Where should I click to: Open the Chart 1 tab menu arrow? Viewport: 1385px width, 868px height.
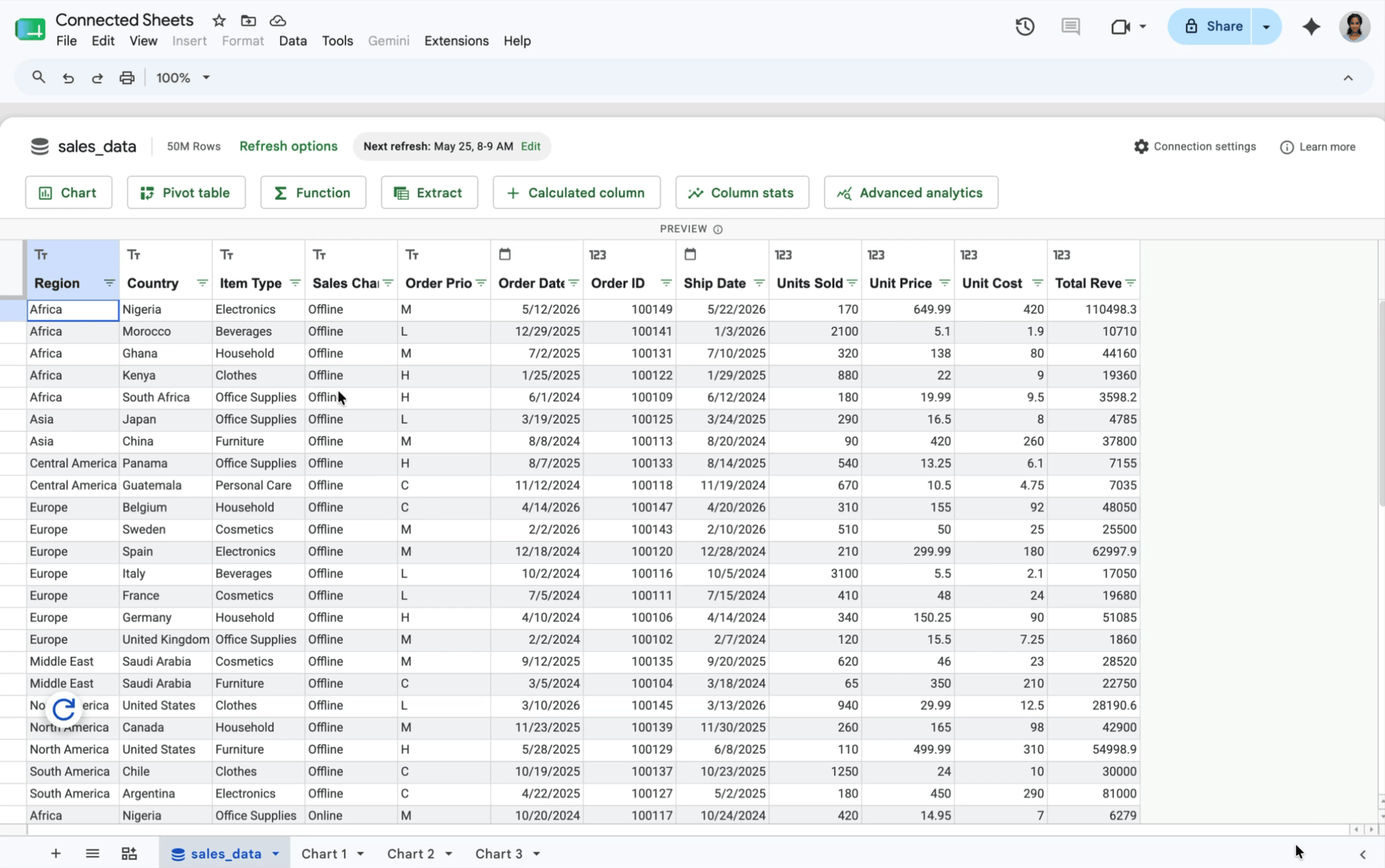click(360, 853)
